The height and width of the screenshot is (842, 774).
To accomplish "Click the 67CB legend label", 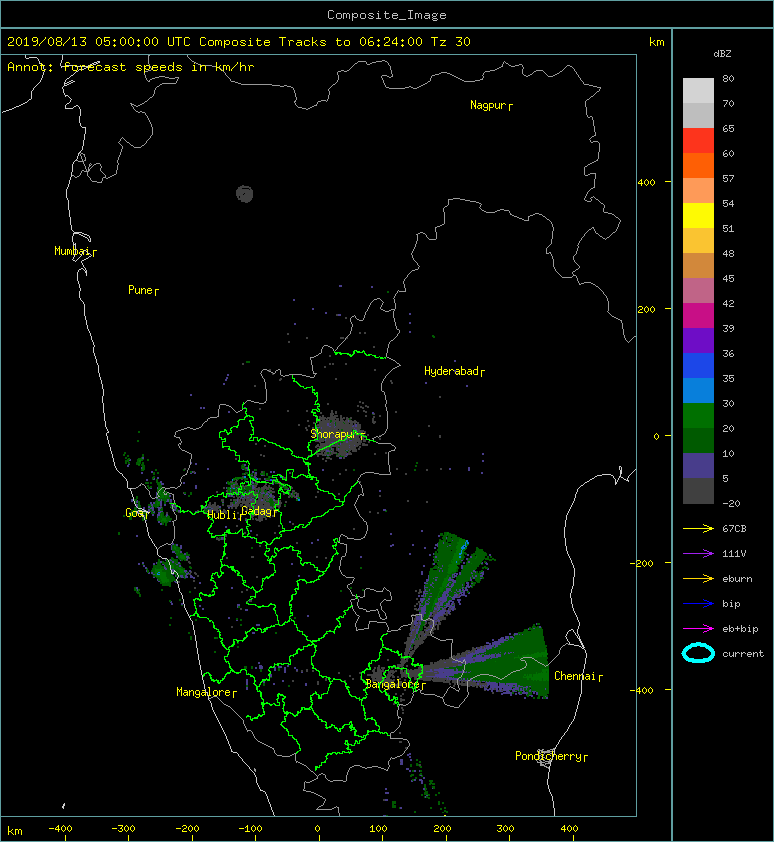I will coord(734,528).
